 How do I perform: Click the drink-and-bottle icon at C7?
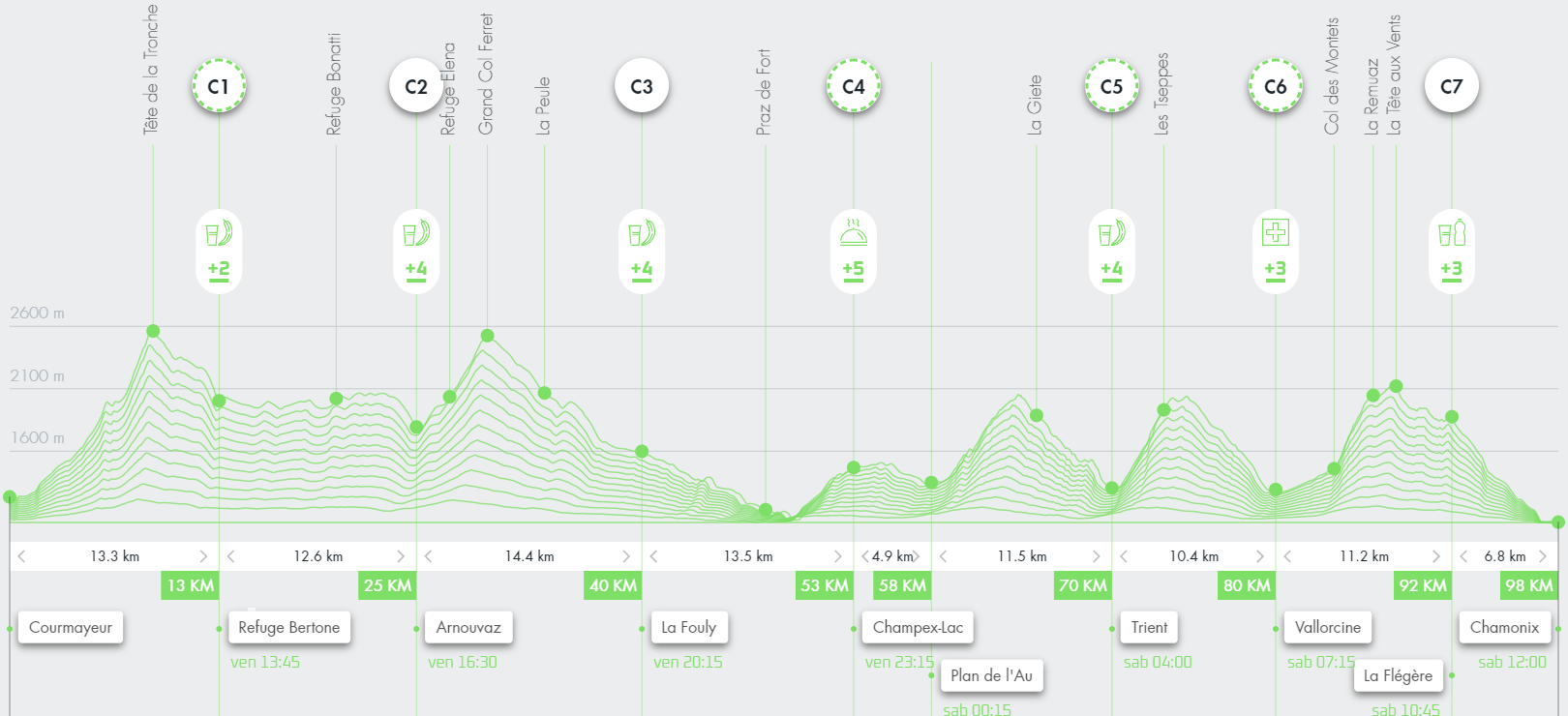1451,233
